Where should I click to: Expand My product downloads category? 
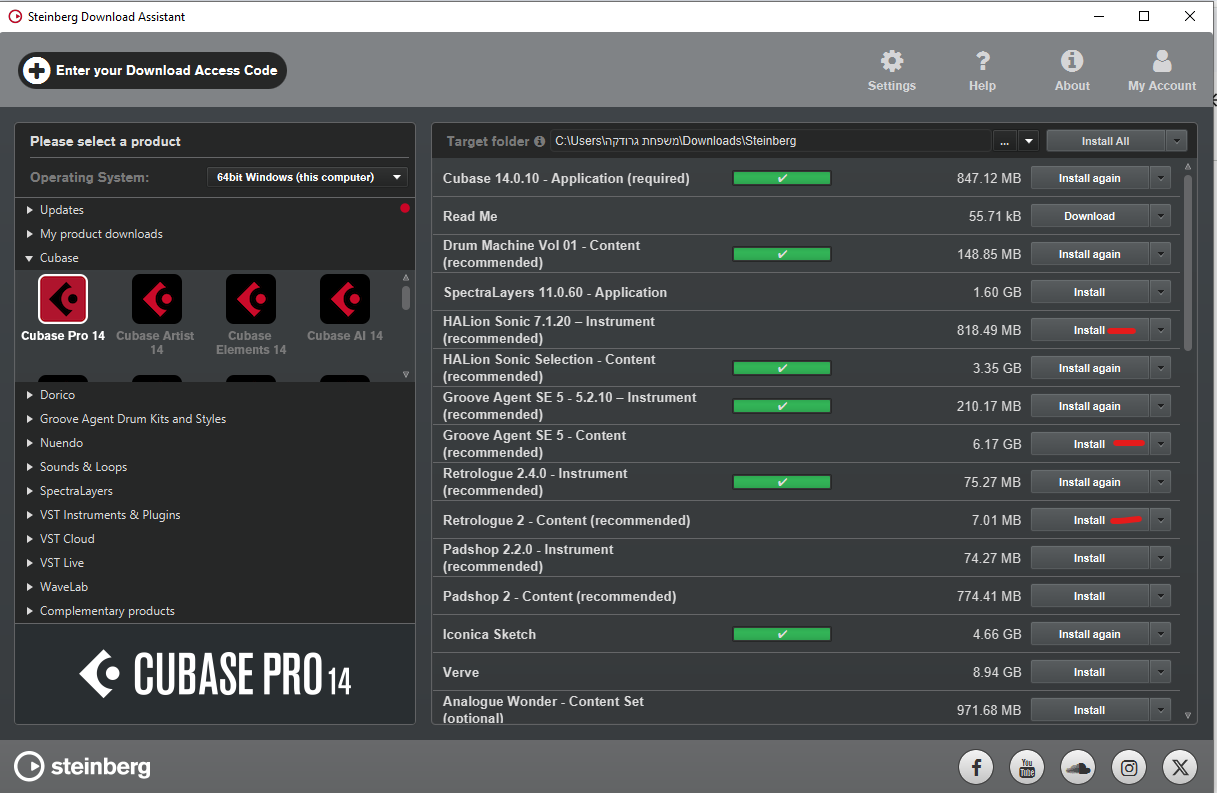[30, 234]
